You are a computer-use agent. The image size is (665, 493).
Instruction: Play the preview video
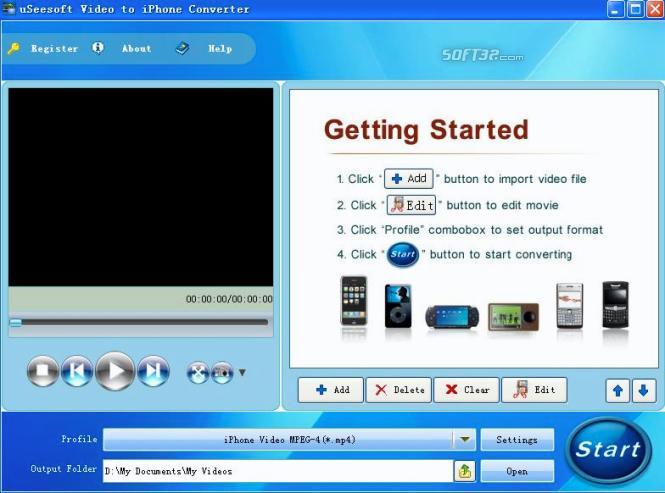point(115,371)
